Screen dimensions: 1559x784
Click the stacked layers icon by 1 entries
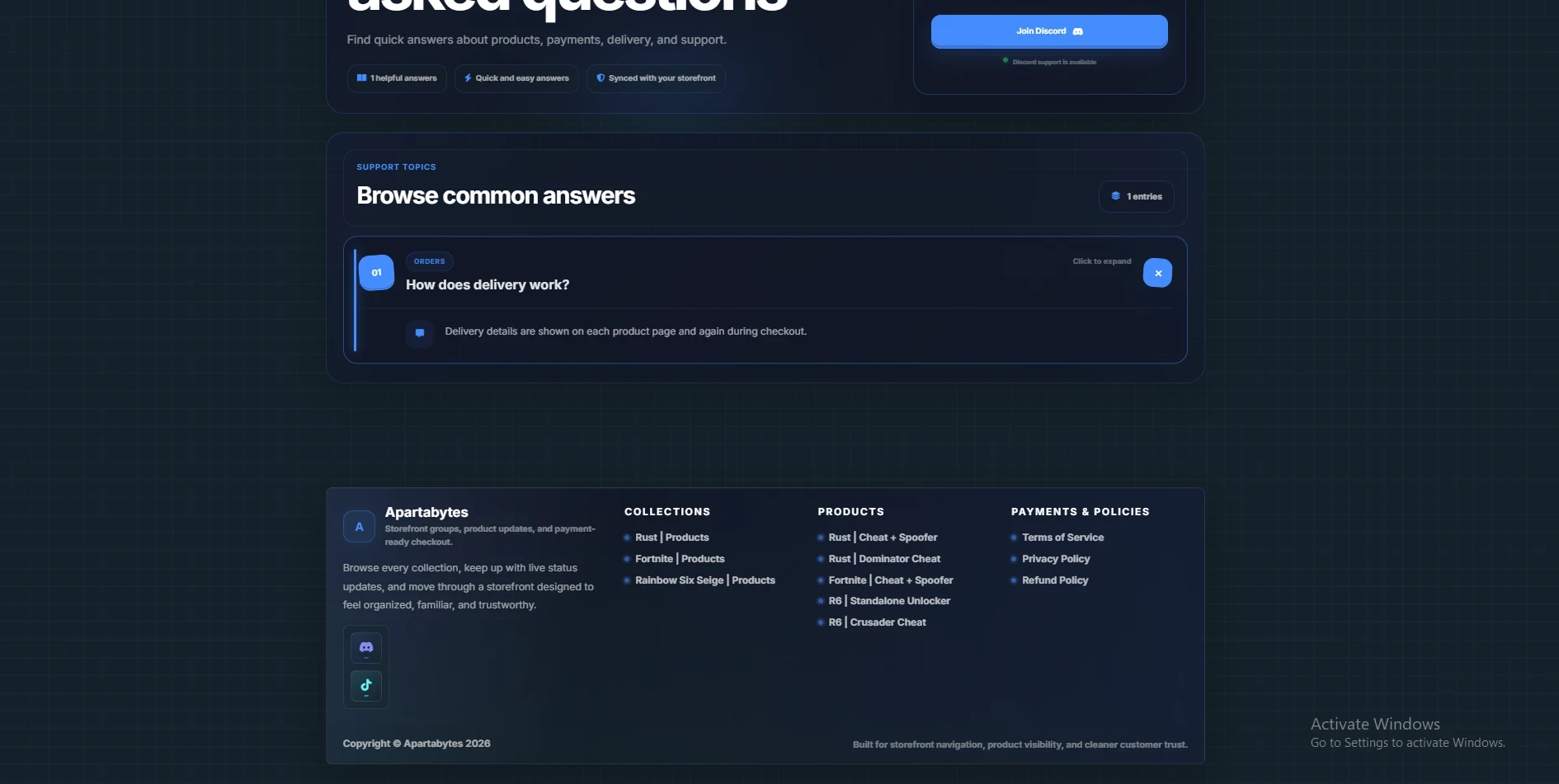[1115, 196]
